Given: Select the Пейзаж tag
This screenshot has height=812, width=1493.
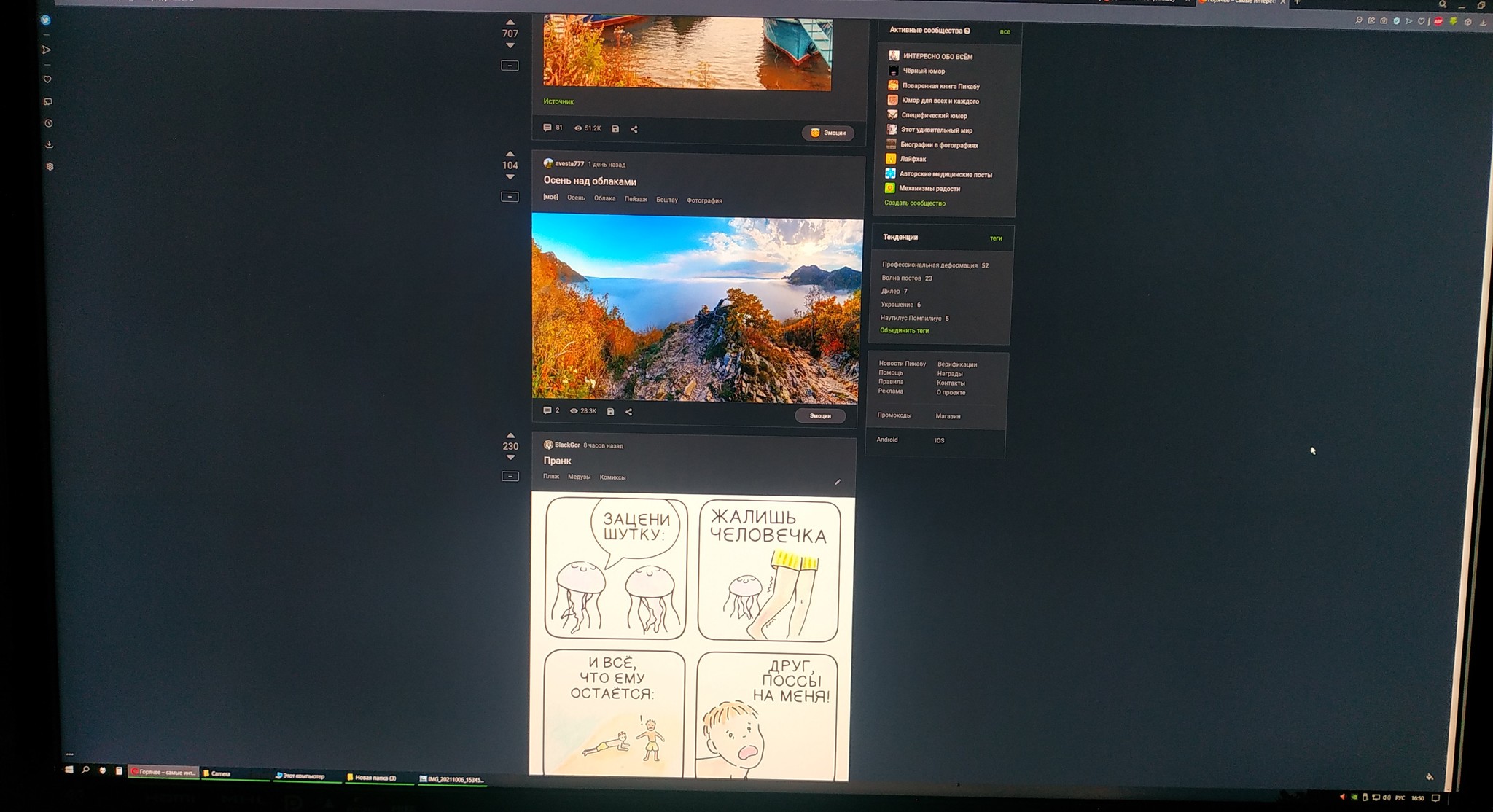Looking at the screenshot, I should (636, 199).
